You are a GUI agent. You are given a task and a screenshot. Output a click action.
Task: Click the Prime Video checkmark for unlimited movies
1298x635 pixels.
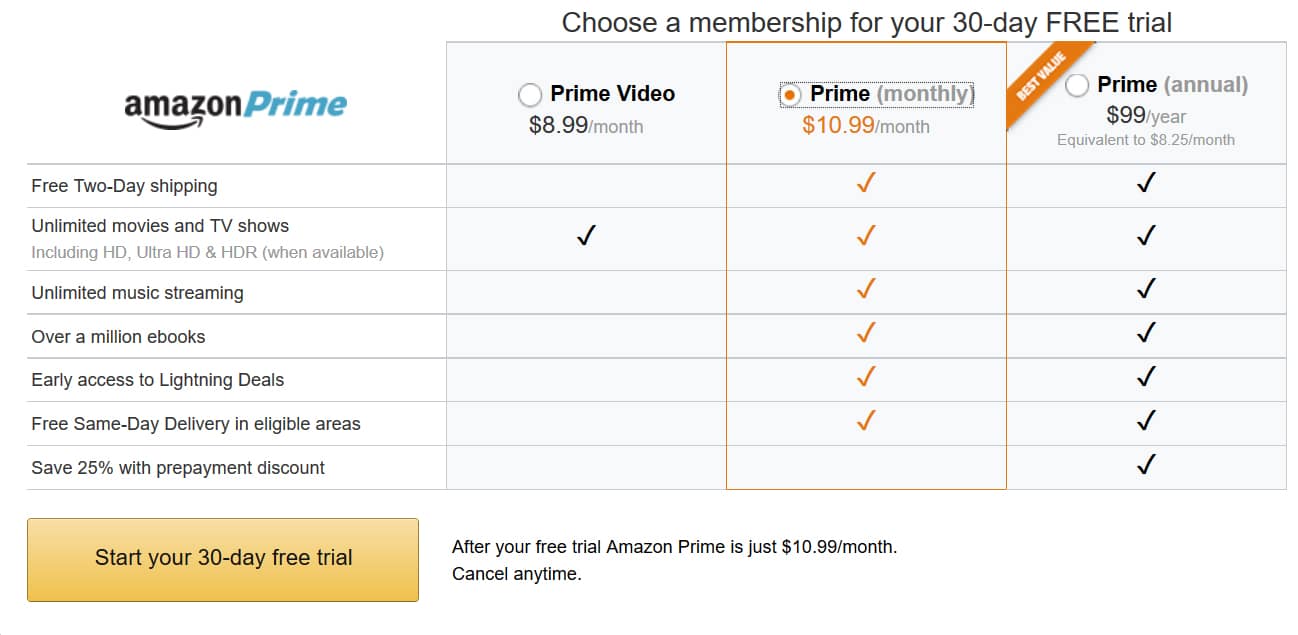pyautogui.click(x=586, y=236)
